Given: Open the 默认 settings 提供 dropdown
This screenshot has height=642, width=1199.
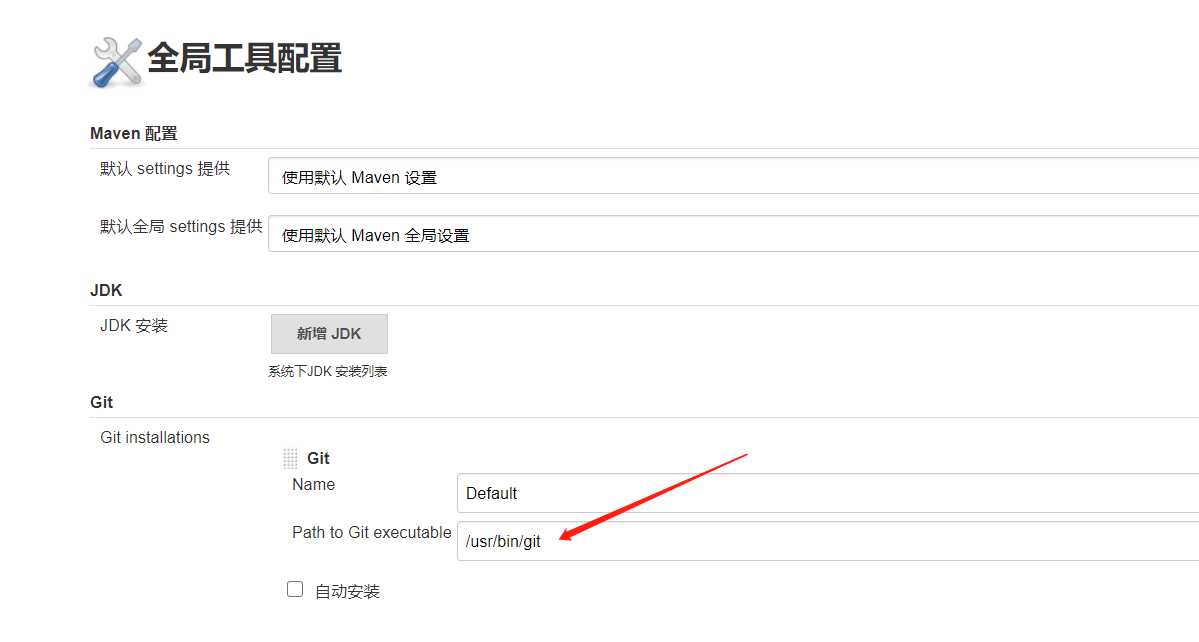Looking at the screenshot, I should pyautogui.click(x=733, y=176).
